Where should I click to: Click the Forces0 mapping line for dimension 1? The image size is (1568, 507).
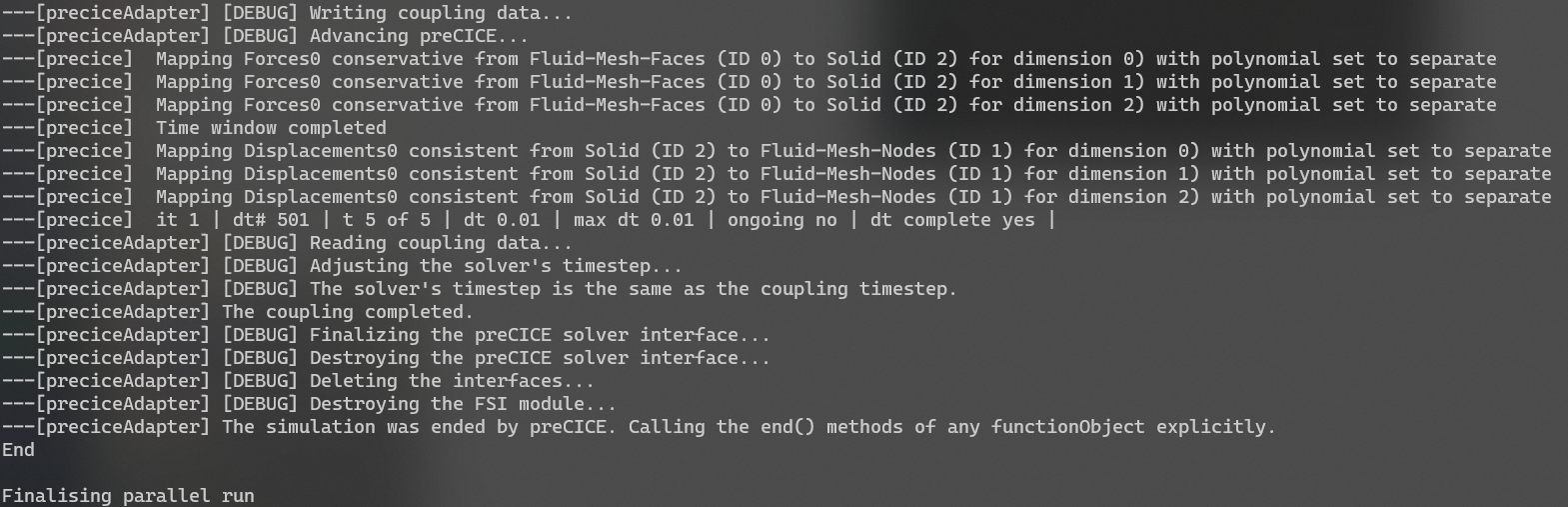(750, 82)
